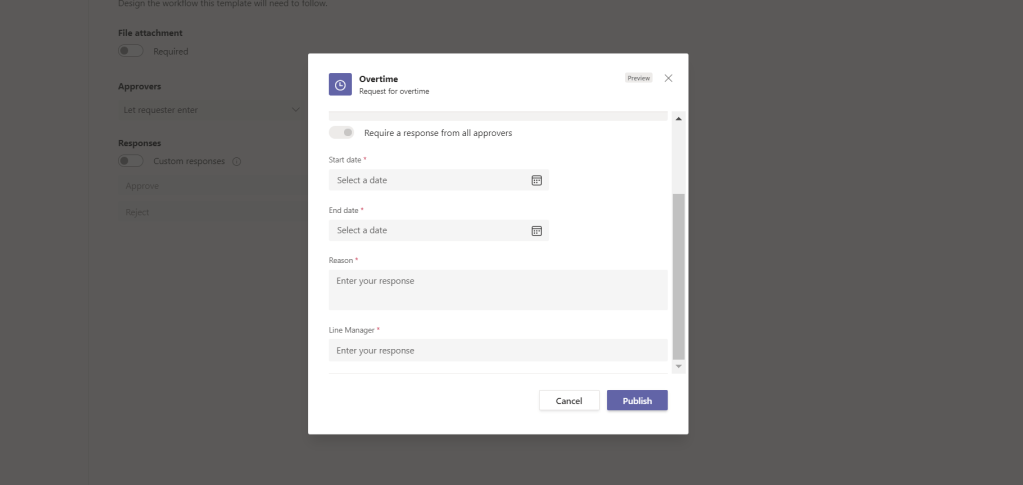Open the End date 'Select a date' field

430,230
